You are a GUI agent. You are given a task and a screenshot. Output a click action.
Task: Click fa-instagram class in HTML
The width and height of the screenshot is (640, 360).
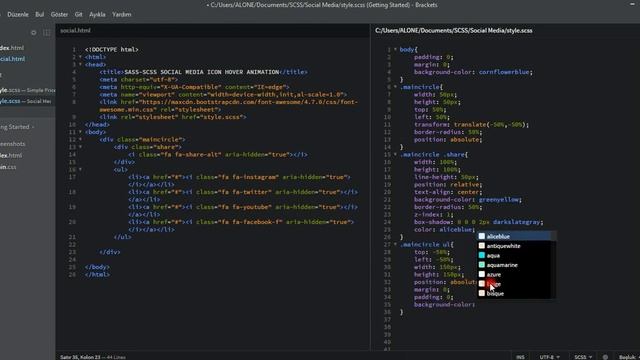(253, 177)
